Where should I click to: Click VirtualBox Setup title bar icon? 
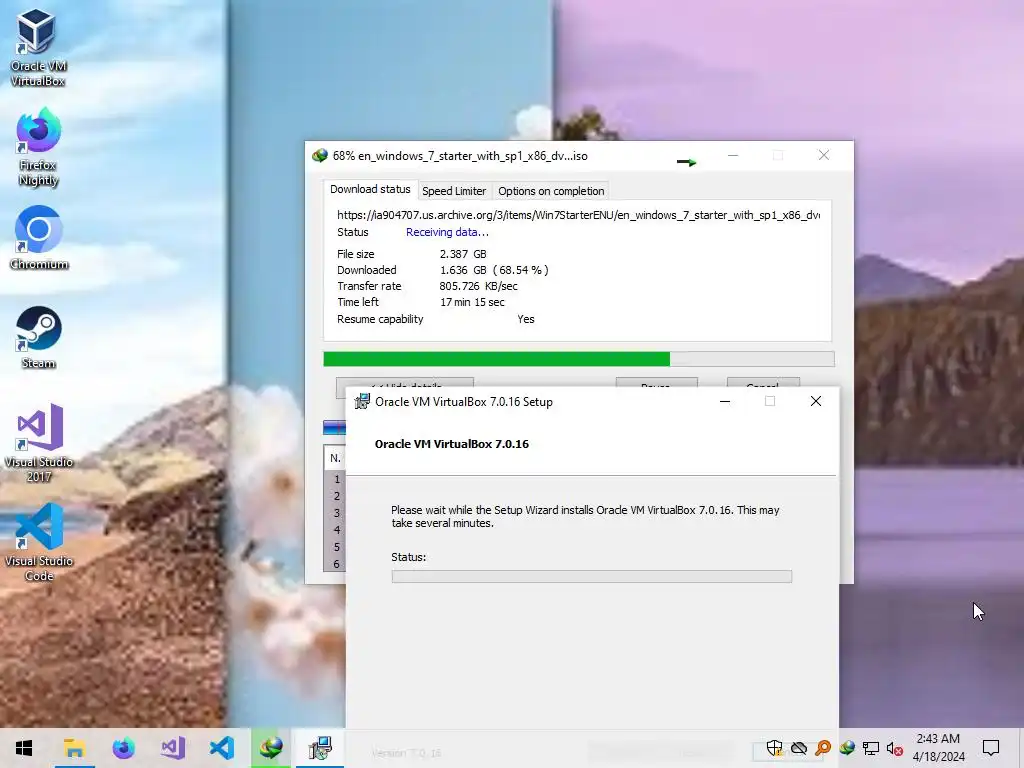click(x=361, y=402)
